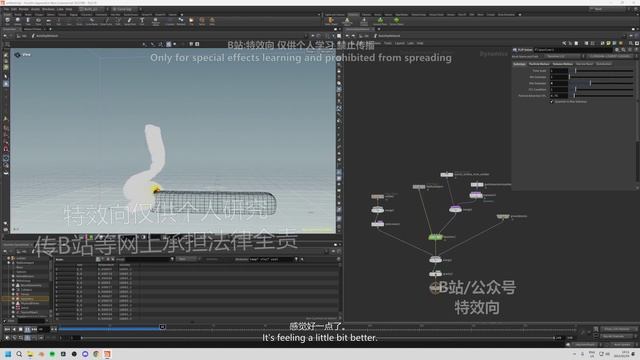
Task: Add new shelf tab with plus button
Action: click(x=182, y=15)
